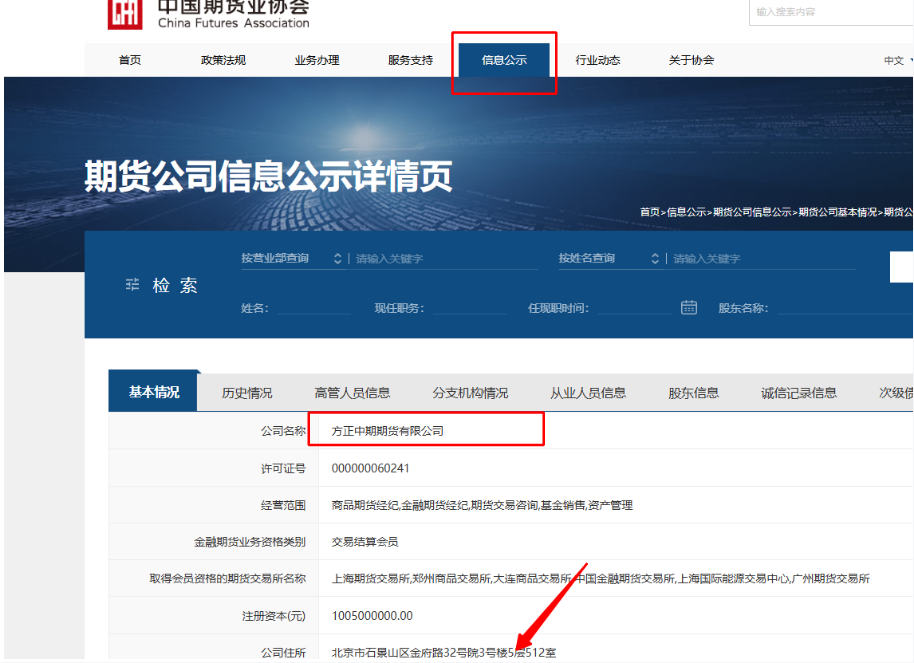Open the 首页 navigation menu
The image size is (914, 663).
pyautogui.click(x=129, y=60)
